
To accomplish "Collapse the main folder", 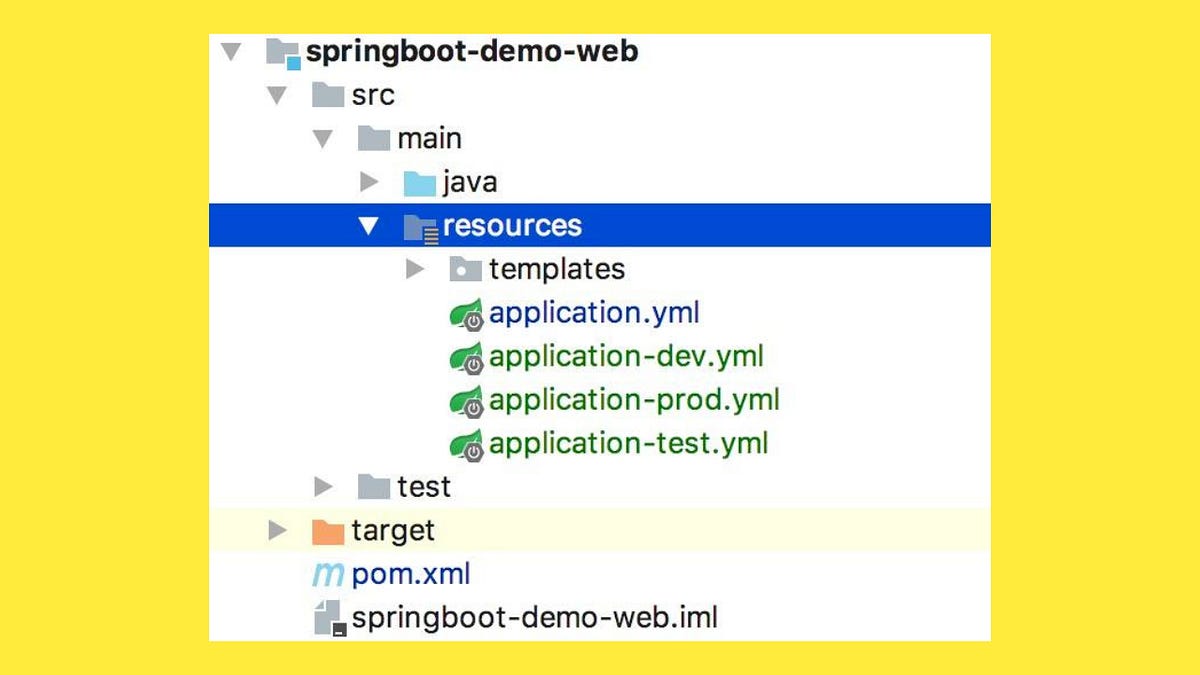I will [324, 137].
